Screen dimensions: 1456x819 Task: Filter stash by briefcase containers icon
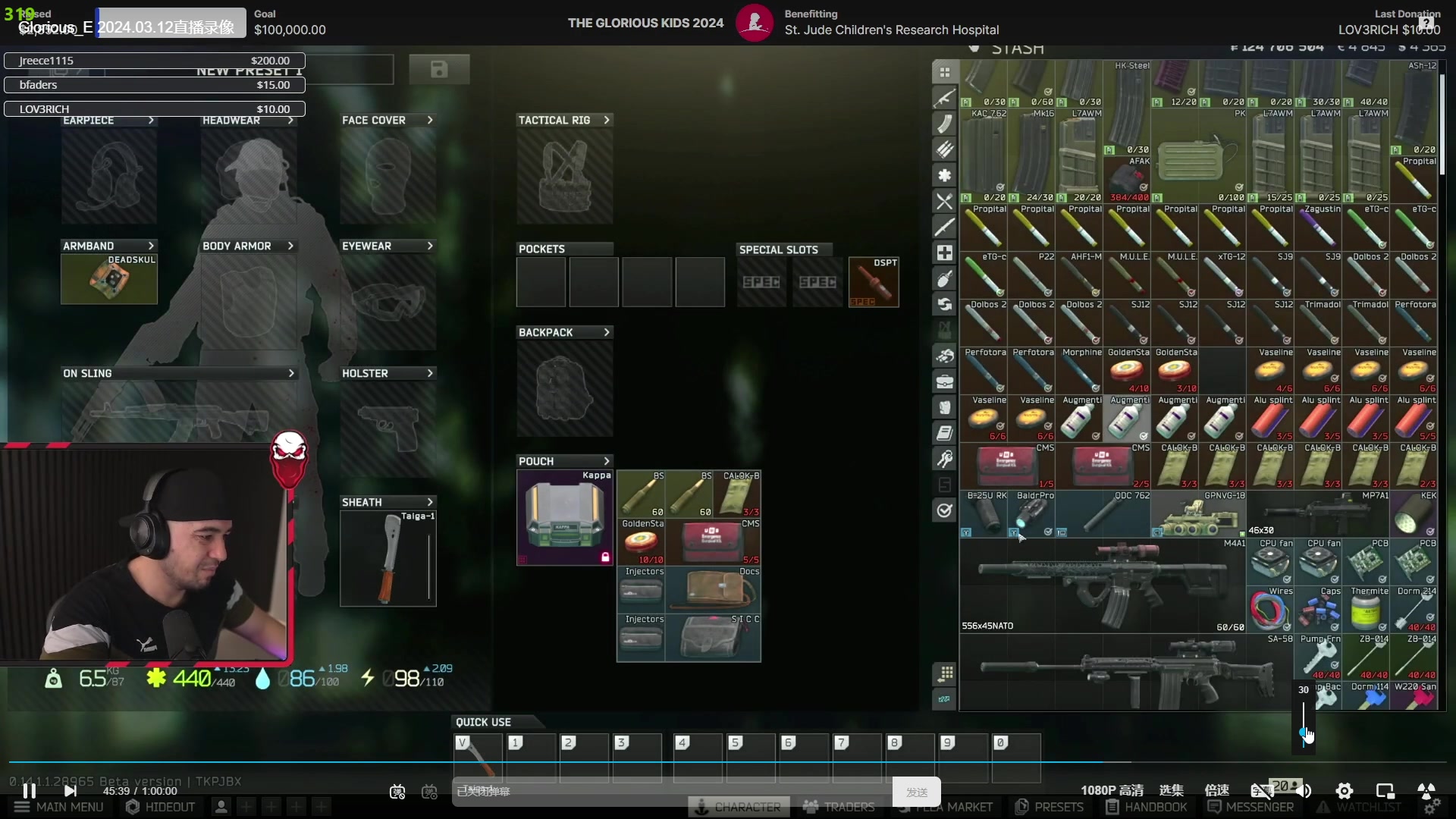point(945,381)
